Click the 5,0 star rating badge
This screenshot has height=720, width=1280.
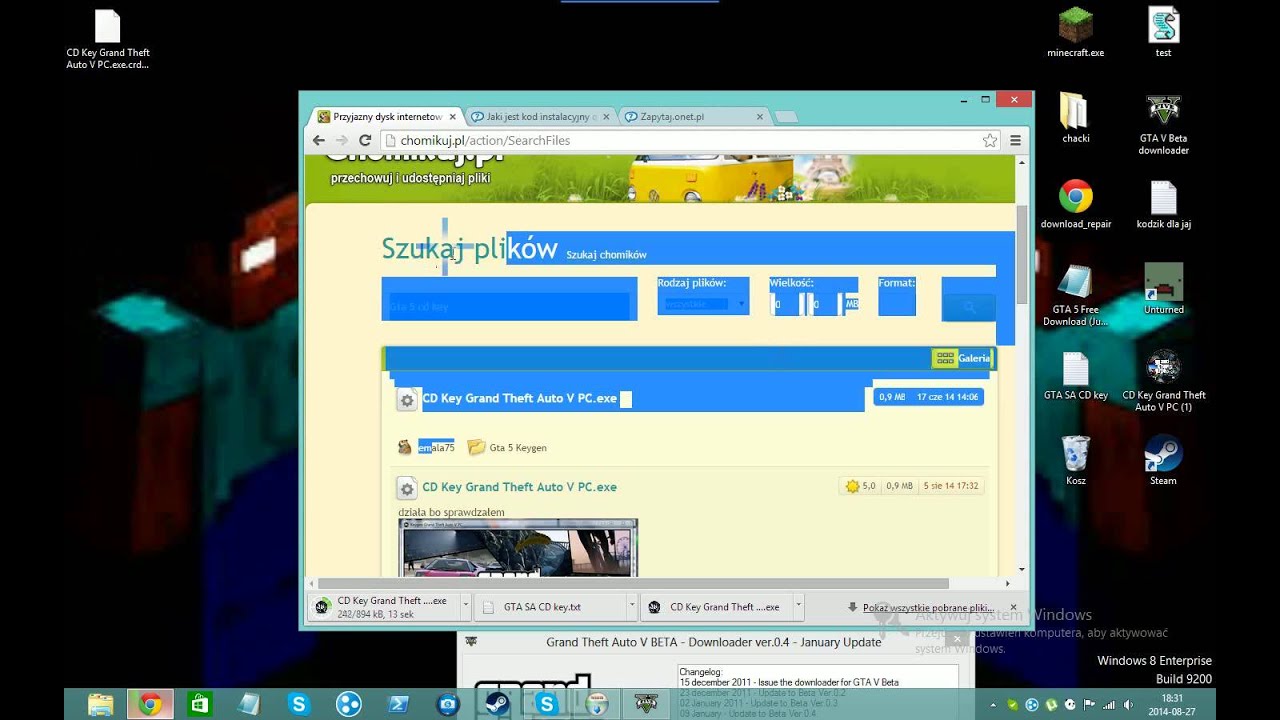coord(860,486)
